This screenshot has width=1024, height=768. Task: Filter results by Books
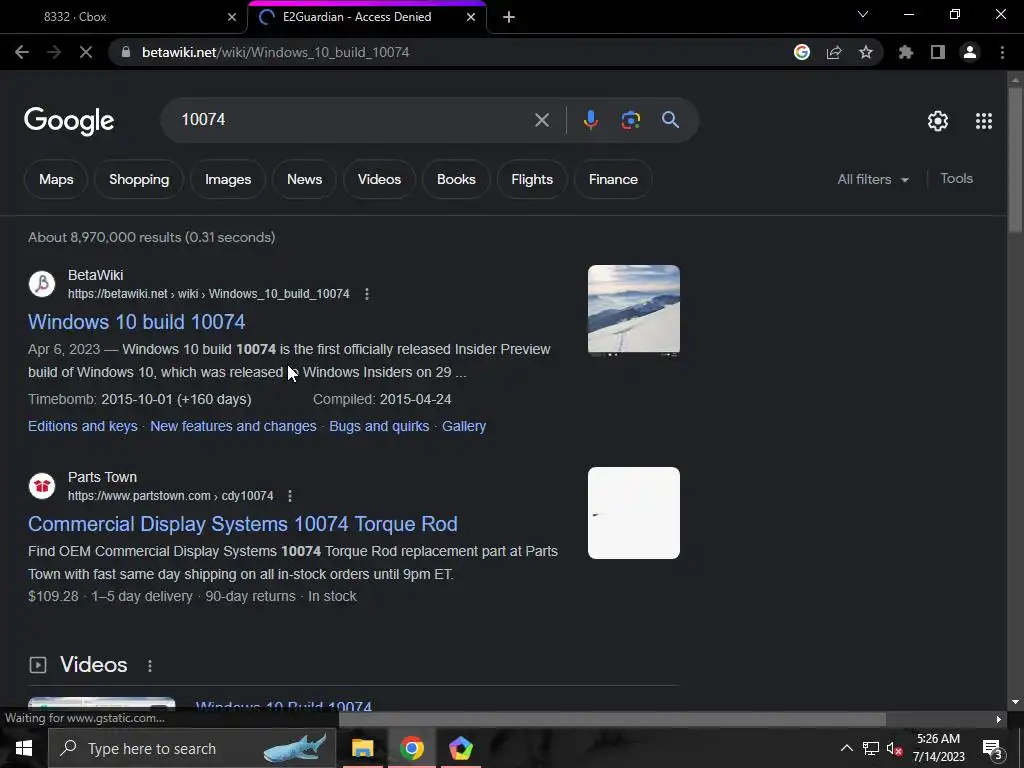[x=456, y=179]
